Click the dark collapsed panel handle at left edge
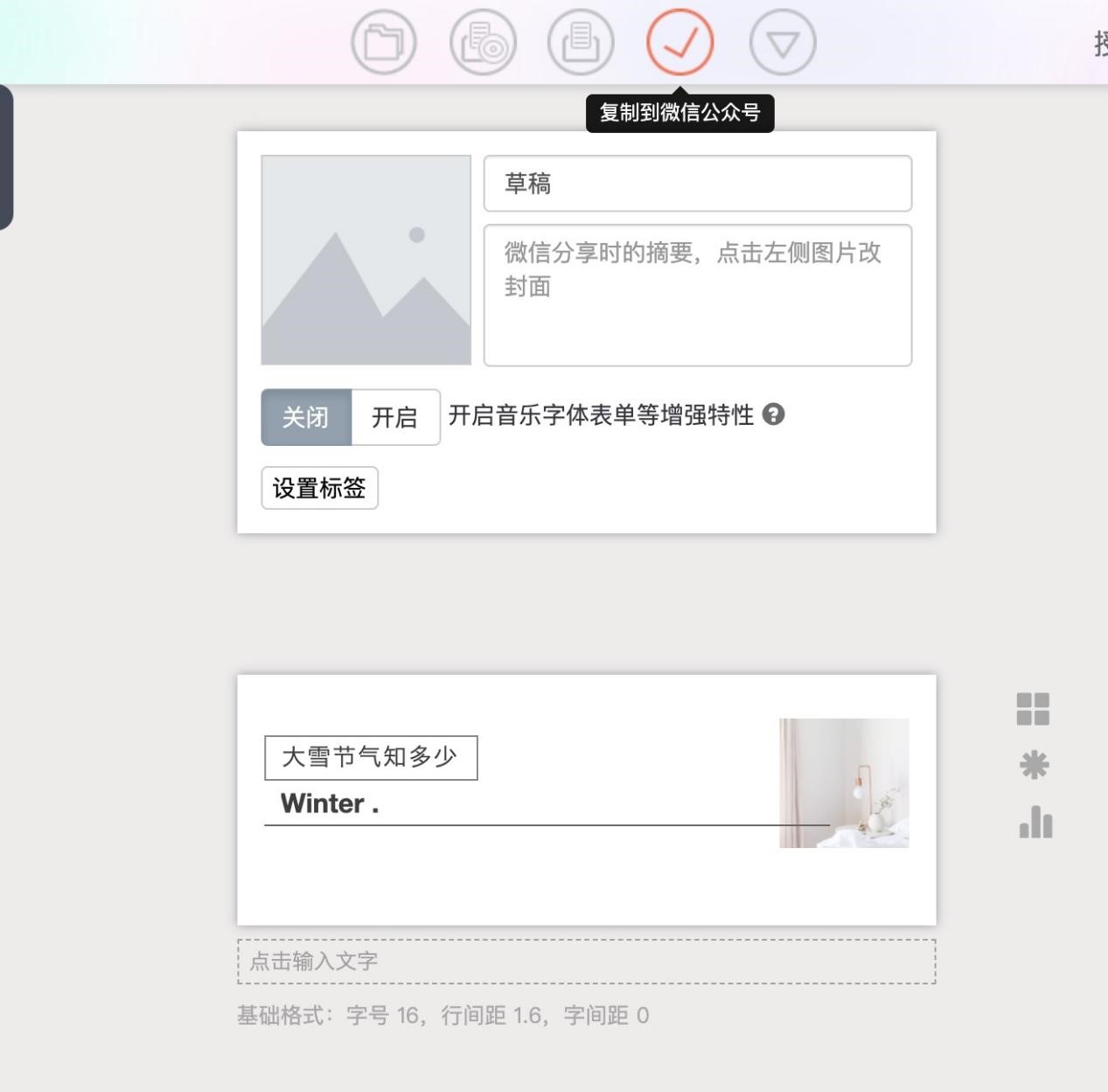 (6, 157)
